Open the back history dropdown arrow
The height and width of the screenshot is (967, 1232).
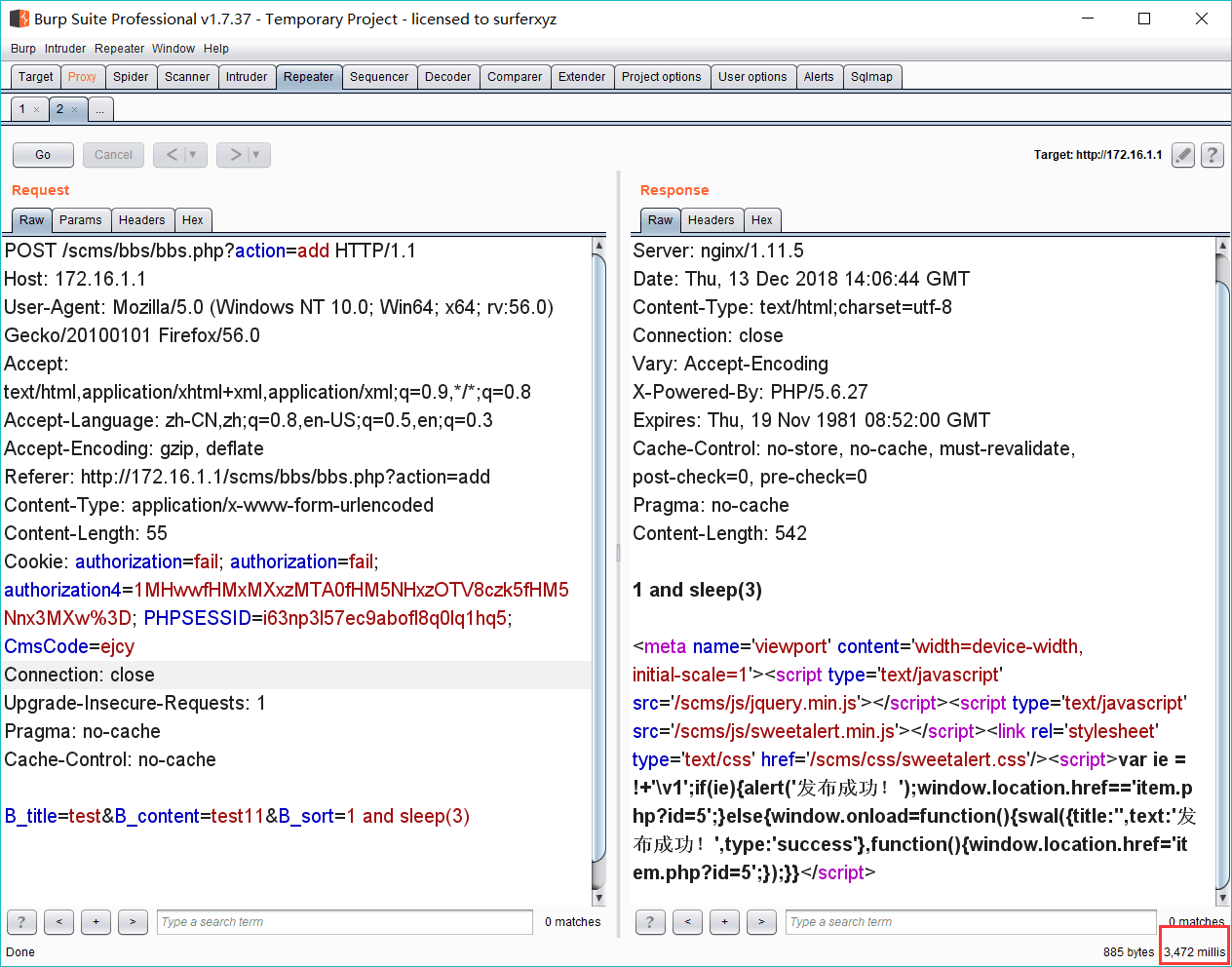coord(193,155)
